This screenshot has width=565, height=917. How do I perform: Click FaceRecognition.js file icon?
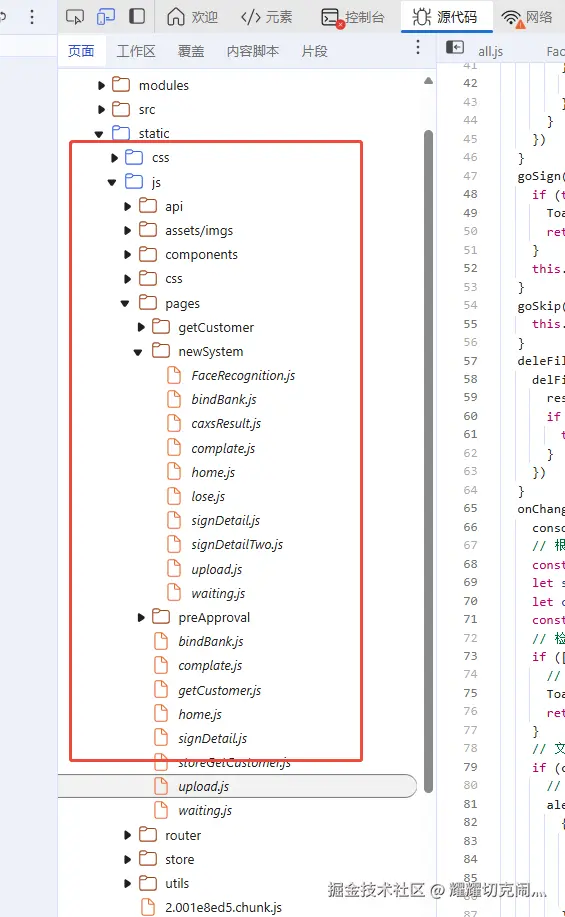tap(174, 375)
